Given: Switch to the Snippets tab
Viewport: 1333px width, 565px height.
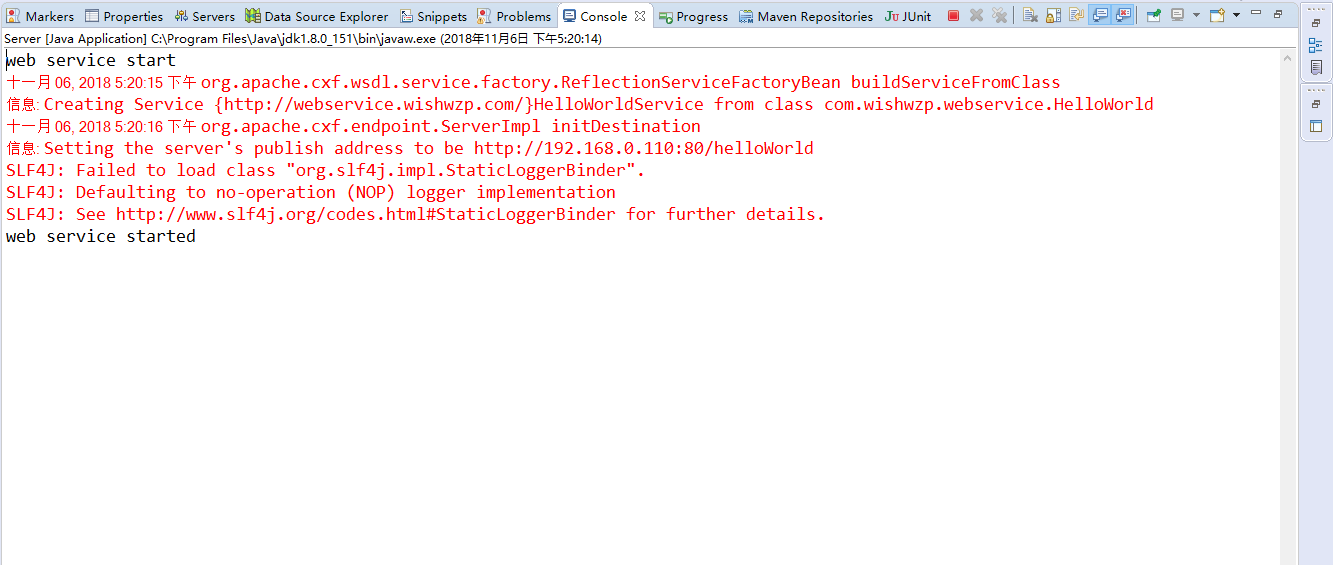Looking at the screenshot, I should [x=434, y=16].
